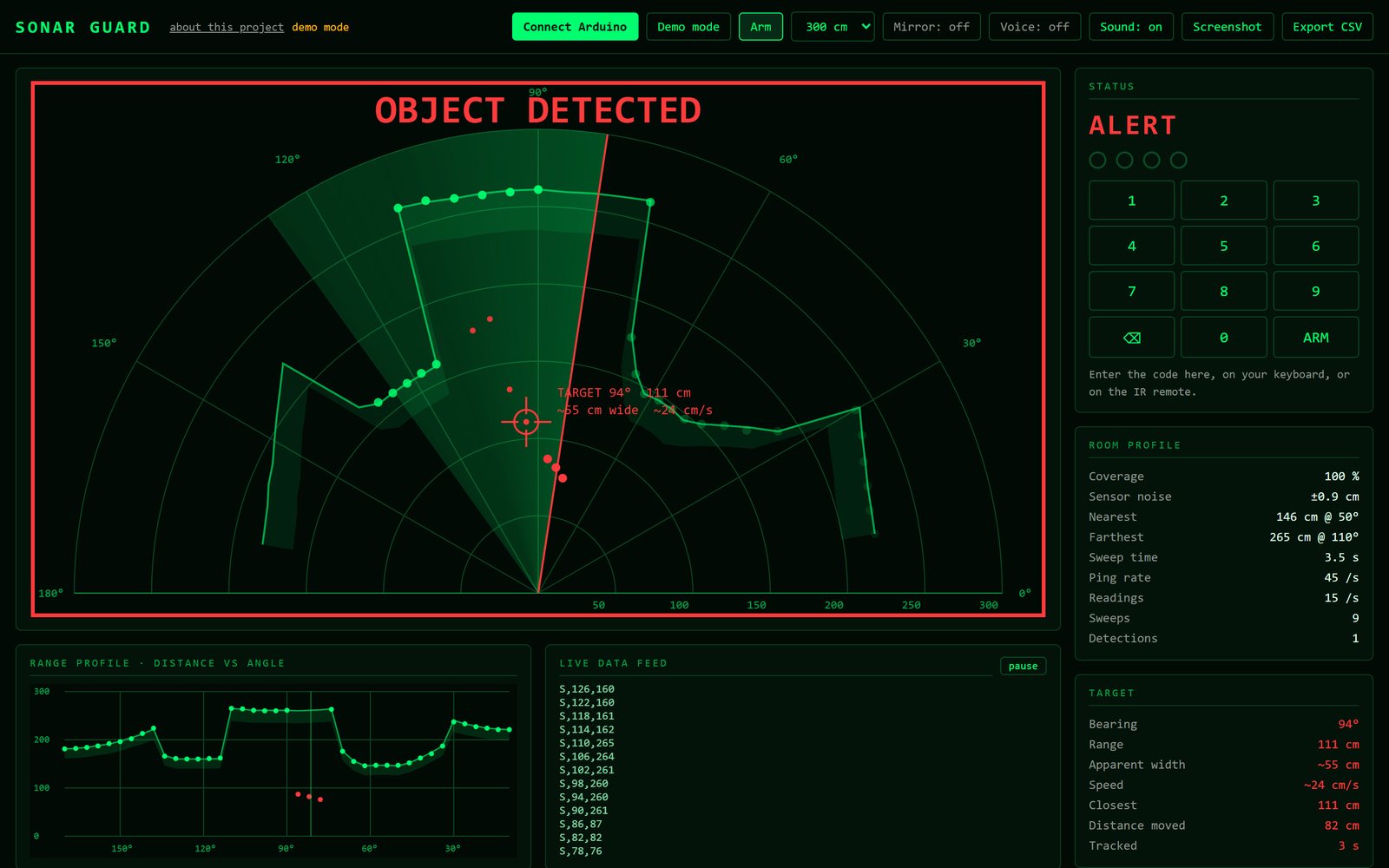
Task: Export CSV data
Action: (1327, 27)
